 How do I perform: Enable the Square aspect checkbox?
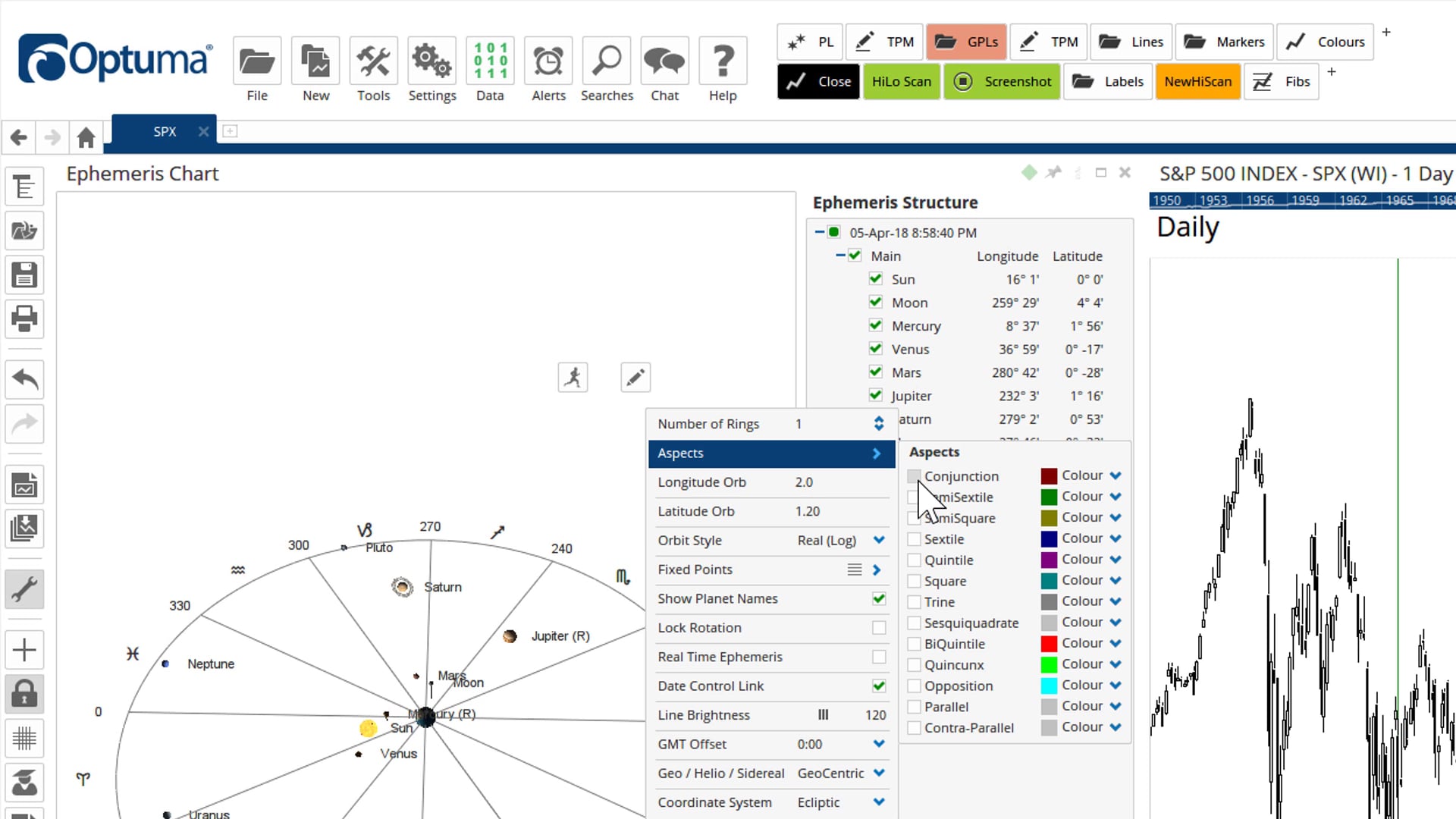(914, 581)
